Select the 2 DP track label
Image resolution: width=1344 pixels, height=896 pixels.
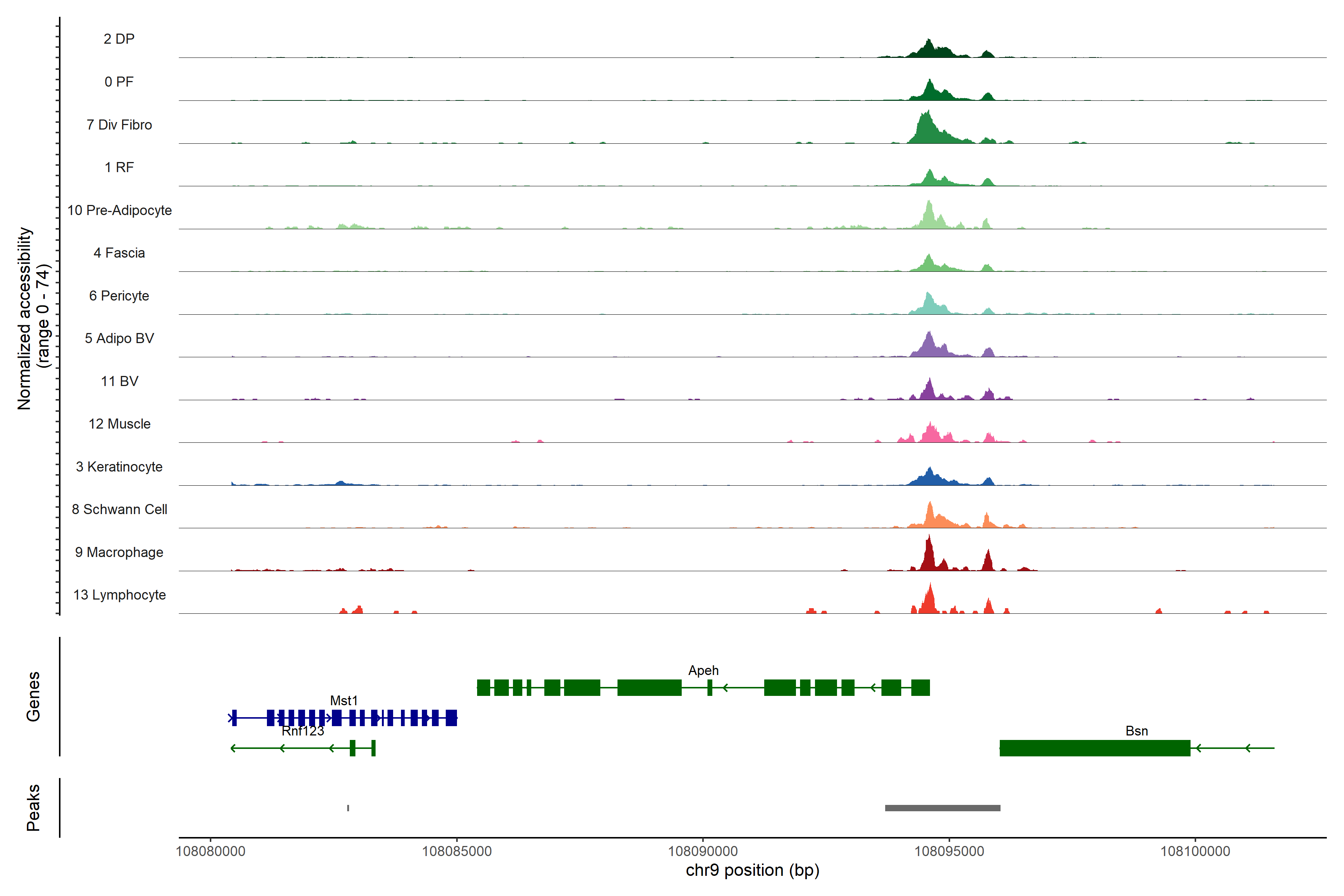119,39
